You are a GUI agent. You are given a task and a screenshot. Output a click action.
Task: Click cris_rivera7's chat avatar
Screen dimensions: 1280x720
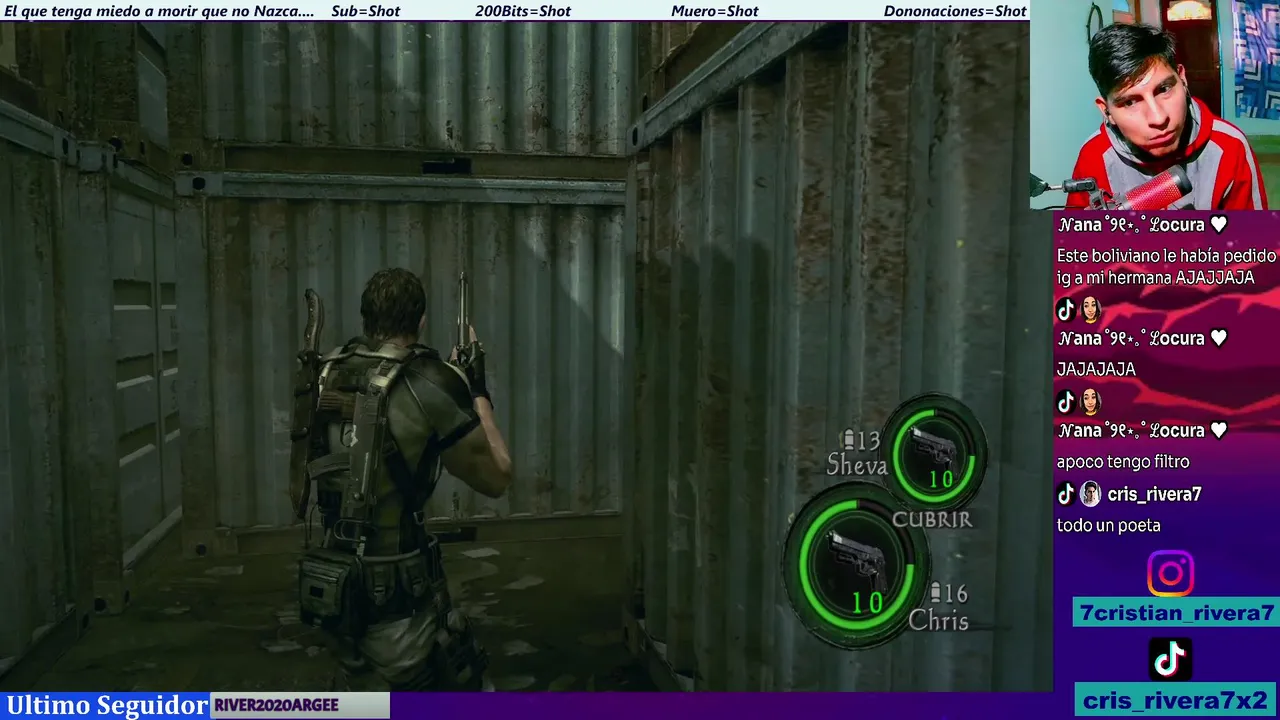click(x=1090, y=493)
